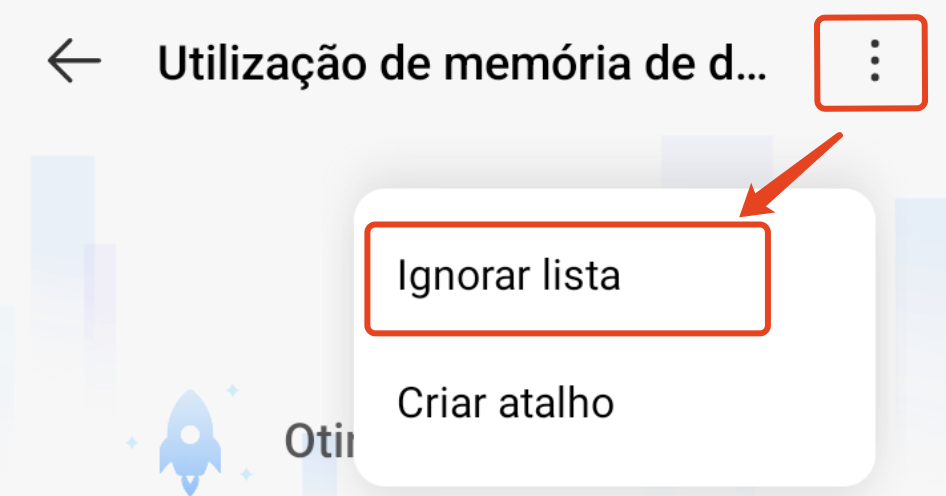Click the sparkle beside the rocket
The height and width of the screenshot is (496, 946).
pos(233,388)
